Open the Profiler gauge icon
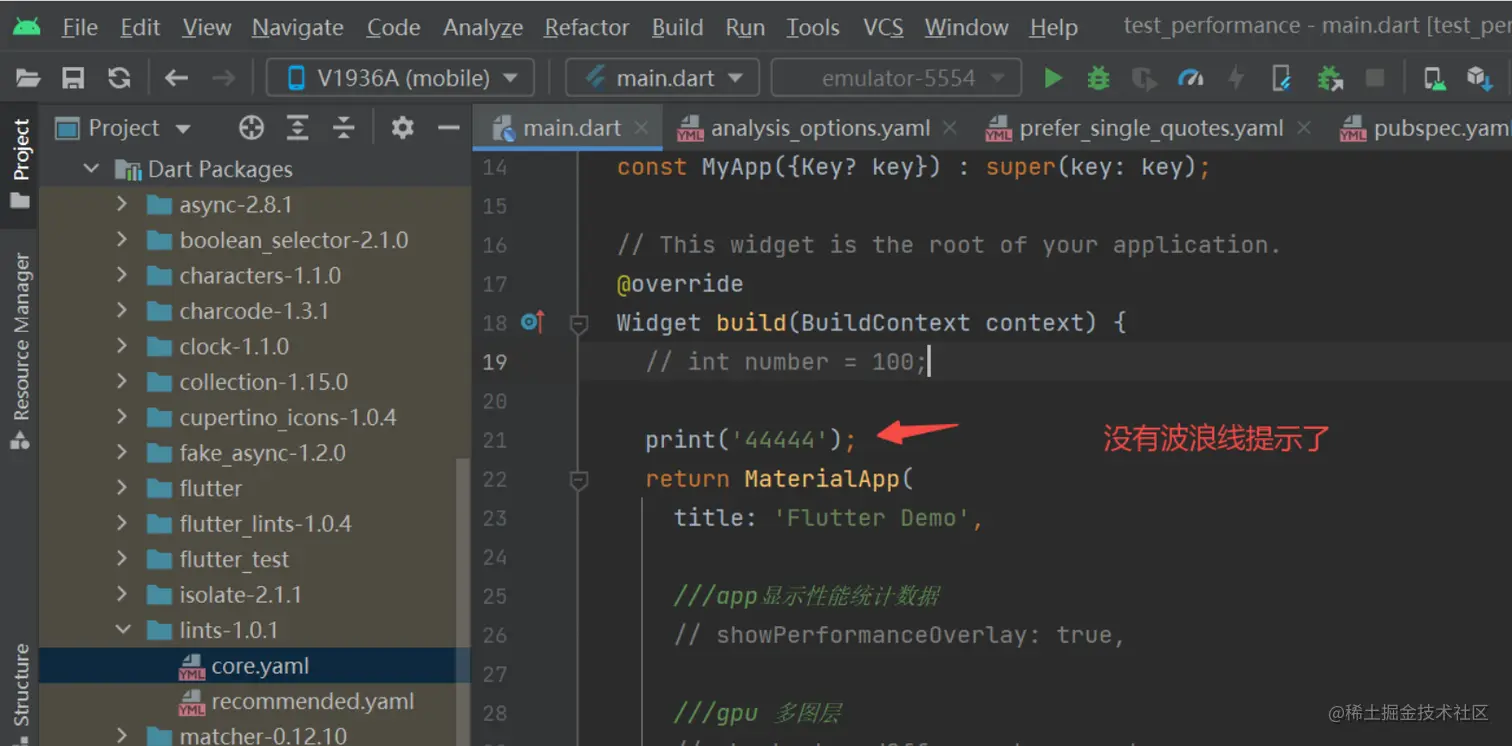This screenshot has height=746, width=1512. point(1190,78)
